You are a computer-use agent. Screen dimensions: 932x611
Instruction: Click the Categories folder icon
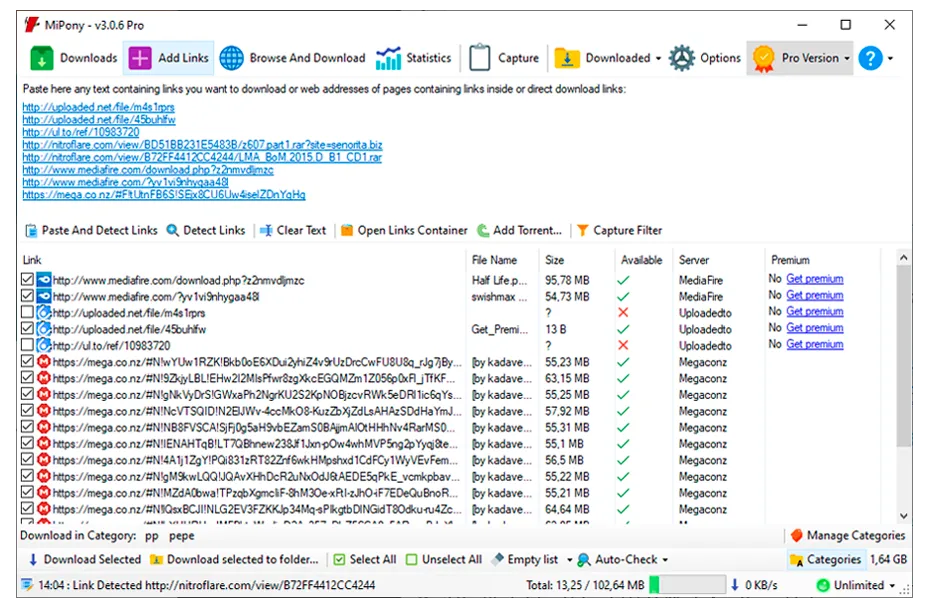[x=796, y=560]
